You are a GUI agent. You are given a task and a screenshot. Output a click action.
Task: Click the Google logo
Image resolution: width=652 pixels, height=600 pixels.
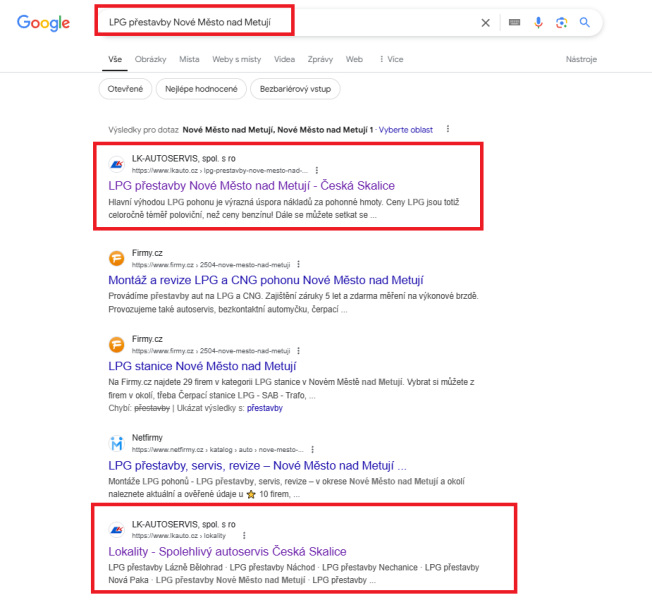point(43,23)
